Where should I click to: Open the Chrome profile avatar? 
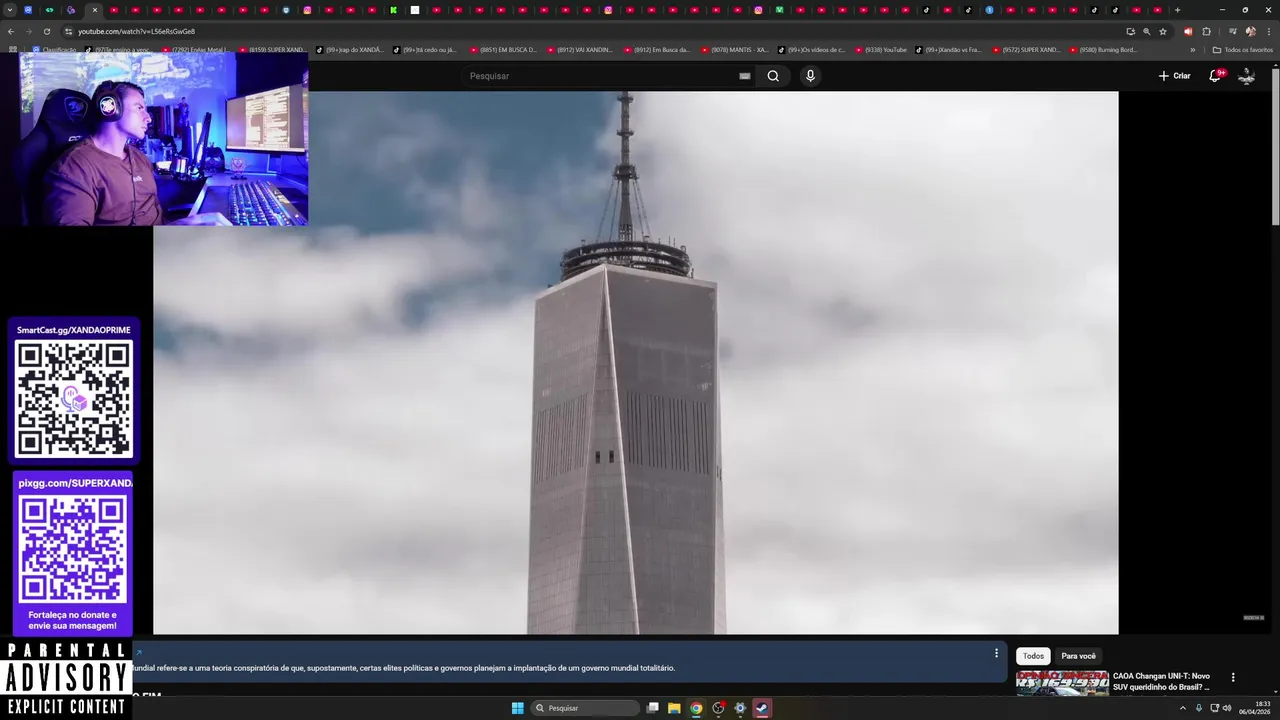[1250, 31]
